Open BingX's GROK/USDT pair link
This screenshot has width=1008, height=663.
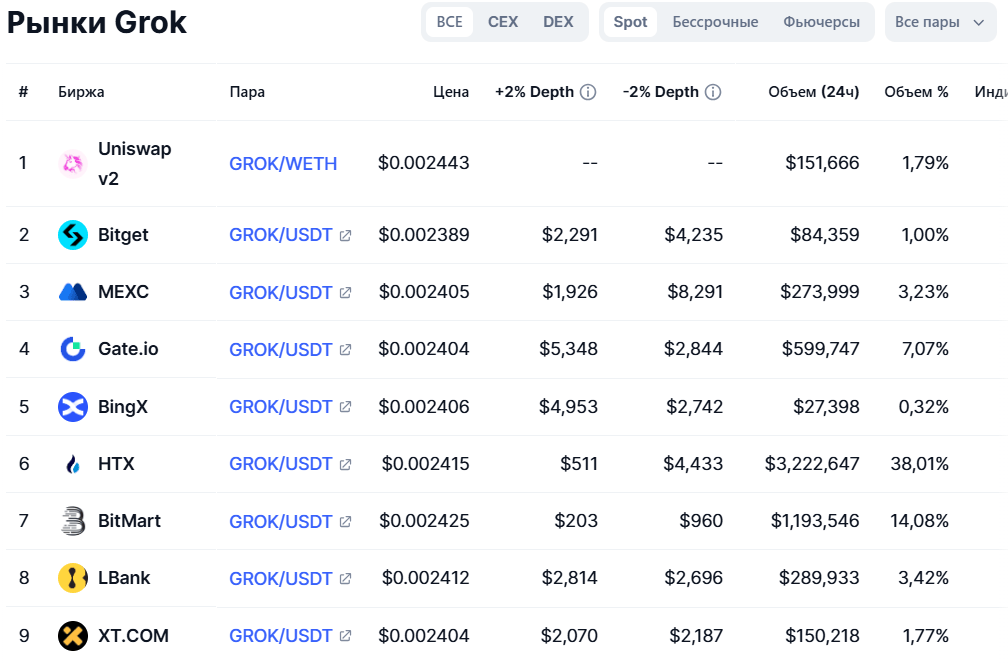click(281, 406)
